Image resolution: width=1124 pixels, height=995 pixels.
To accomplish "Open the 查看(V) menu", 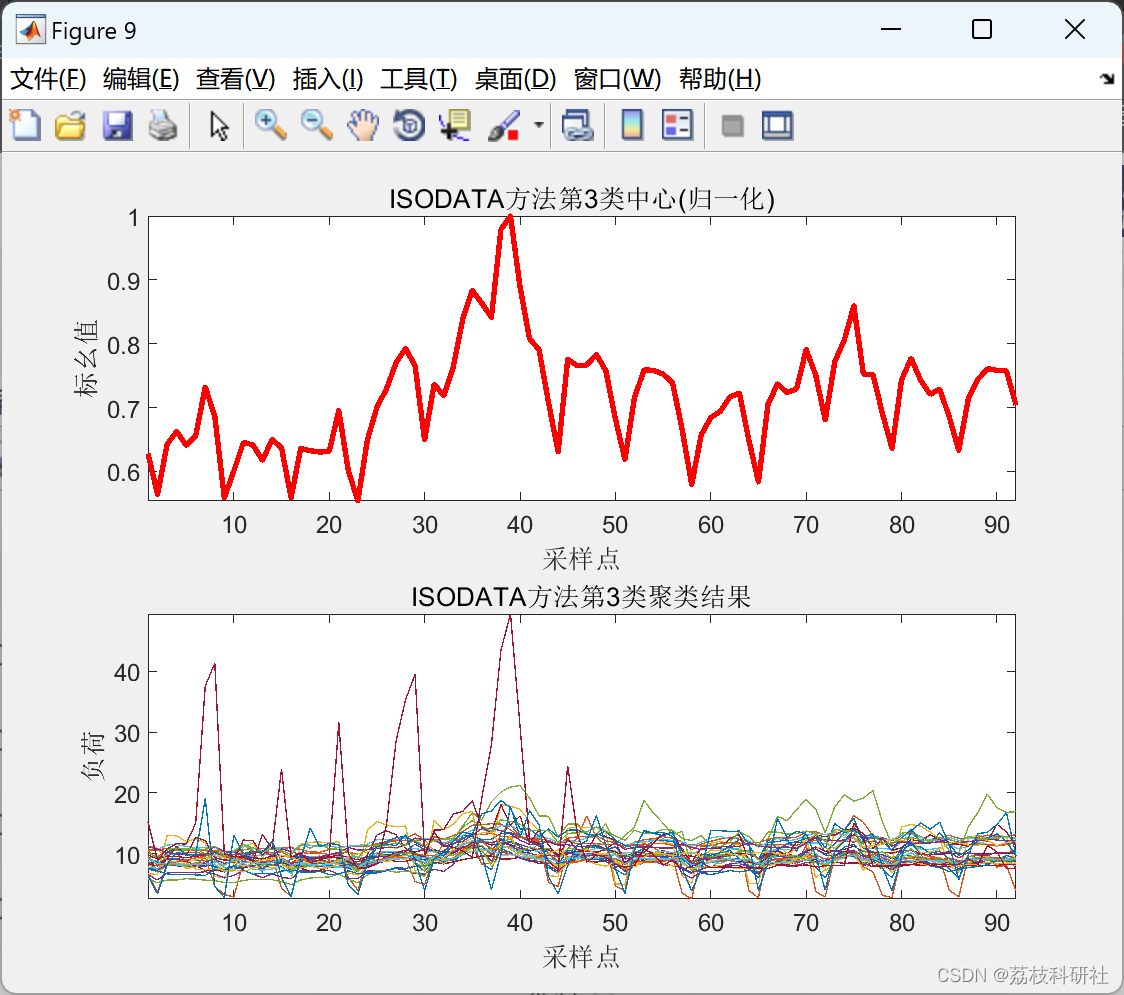I will (x=235, y=79).
